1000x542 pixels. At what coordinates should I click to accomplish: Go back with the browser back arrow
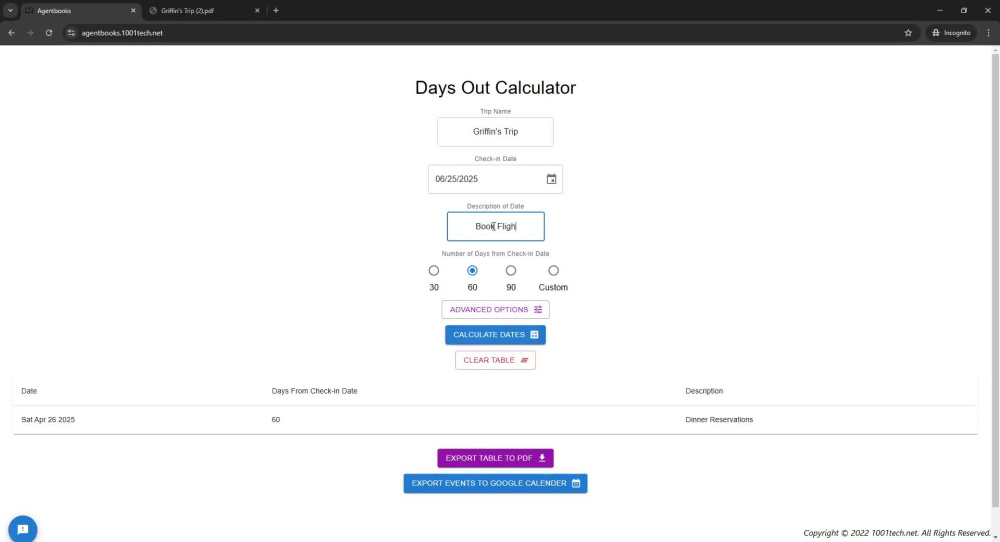pos(11,33)
